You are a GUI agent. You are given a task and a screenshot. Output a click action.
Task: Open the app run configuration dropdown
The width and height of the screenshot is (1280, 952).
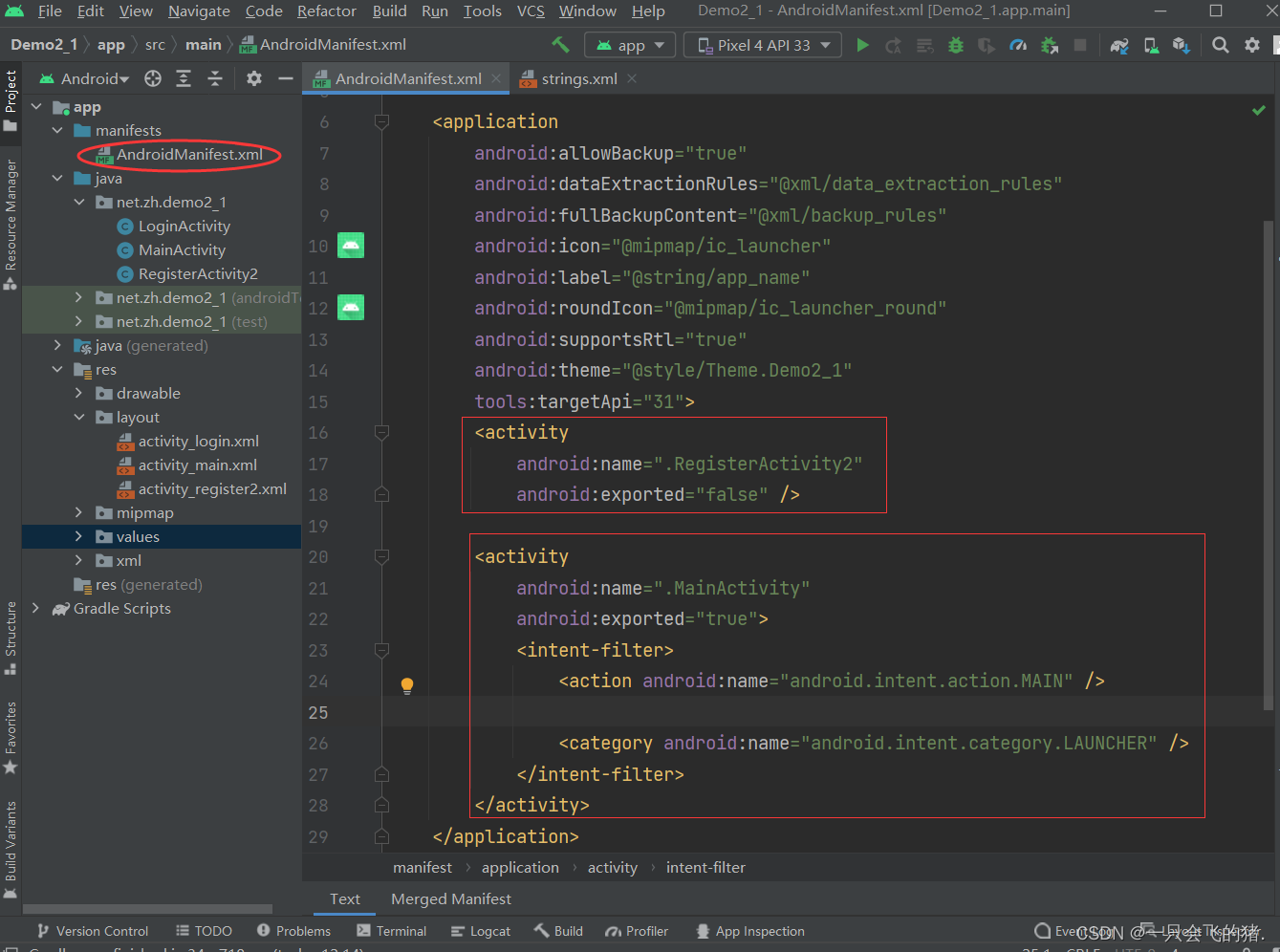point(631,45)
